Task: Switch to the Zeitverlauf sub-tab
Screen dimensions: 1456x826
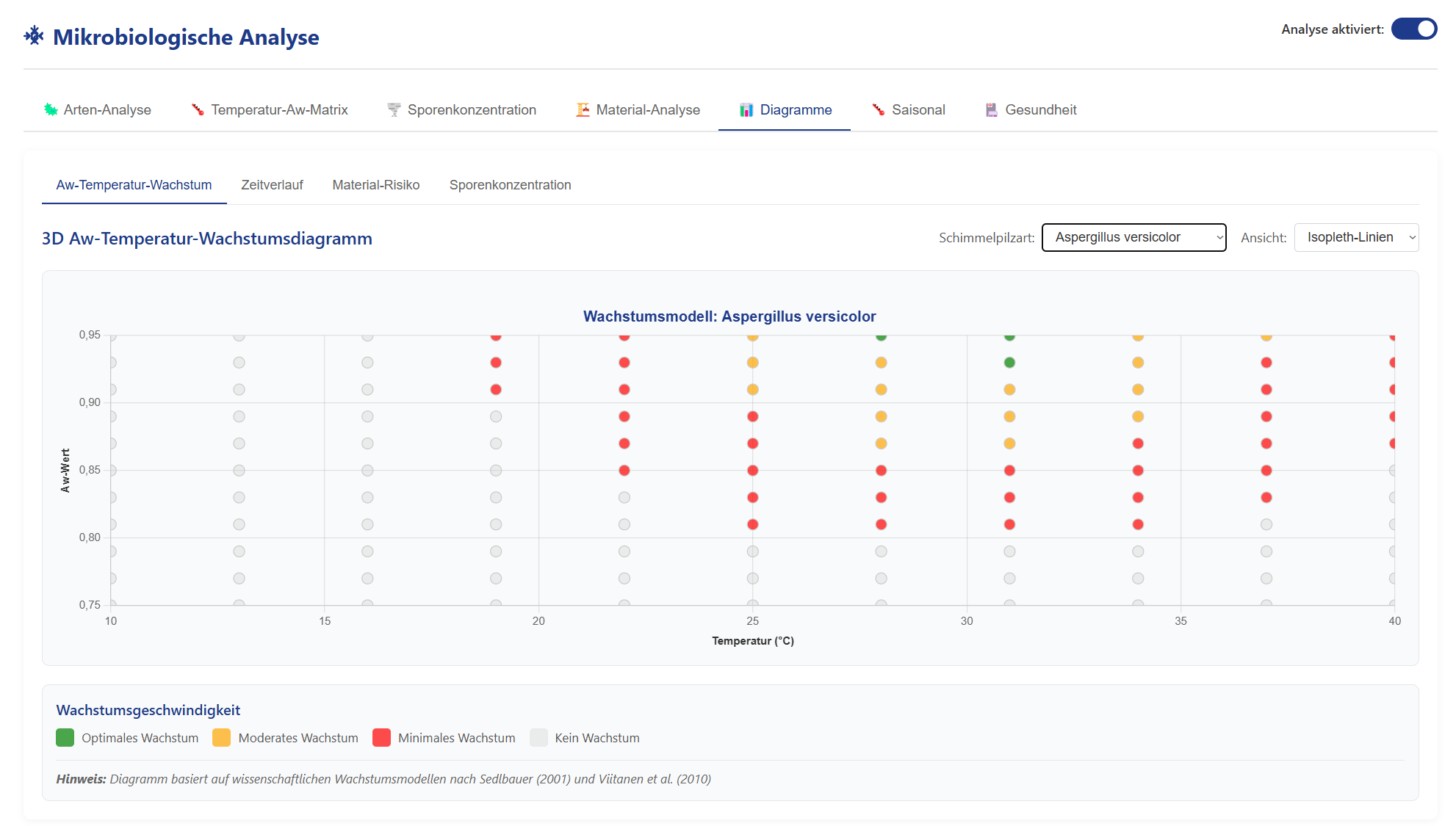Action: click(272, 185)
